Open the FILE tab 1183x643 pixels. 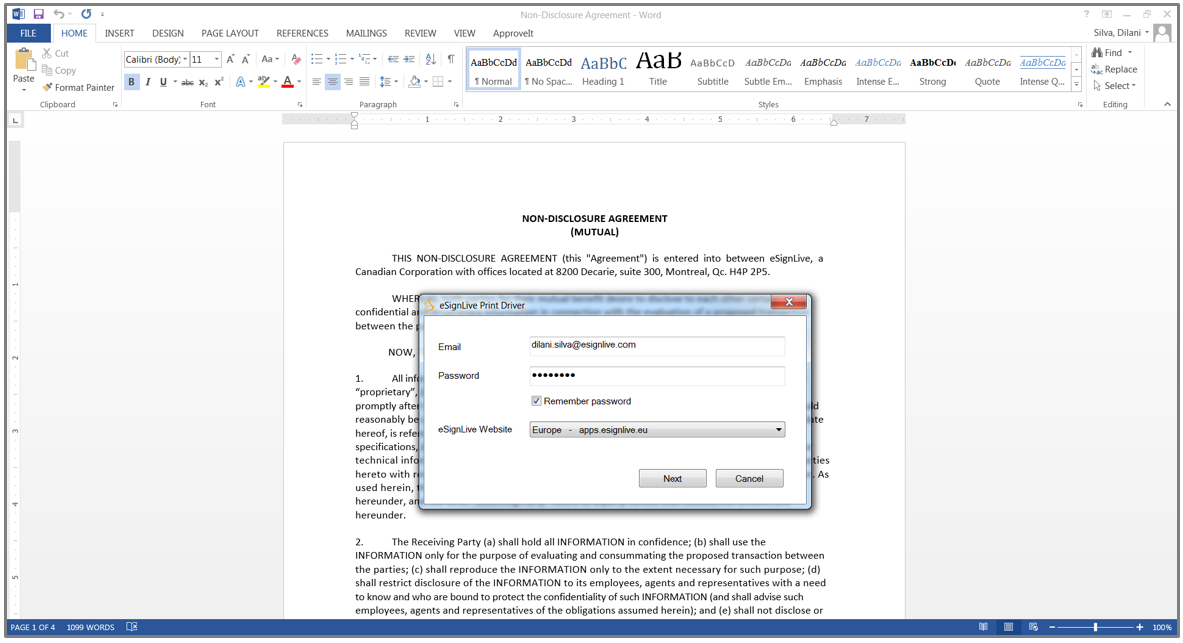pyautogui.click(x=29, y=33)
